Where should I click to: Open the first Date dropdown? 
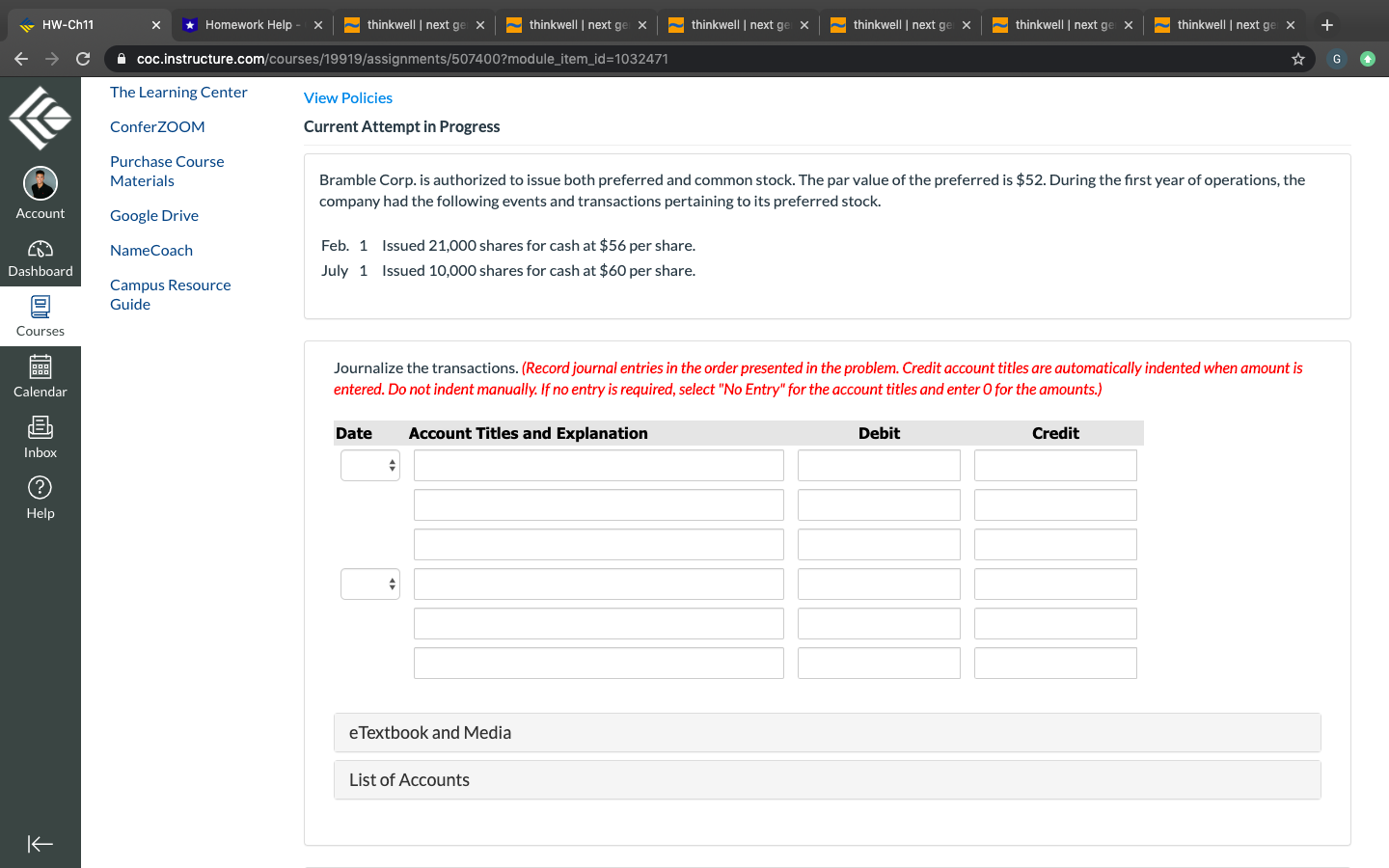tap(370, 466)
